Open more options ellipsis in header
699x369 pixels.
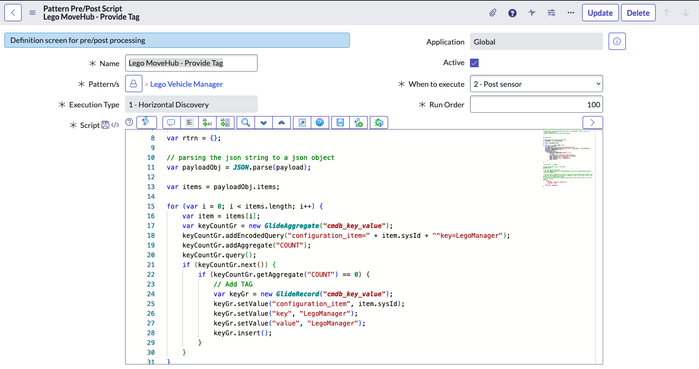click(571, 13)
